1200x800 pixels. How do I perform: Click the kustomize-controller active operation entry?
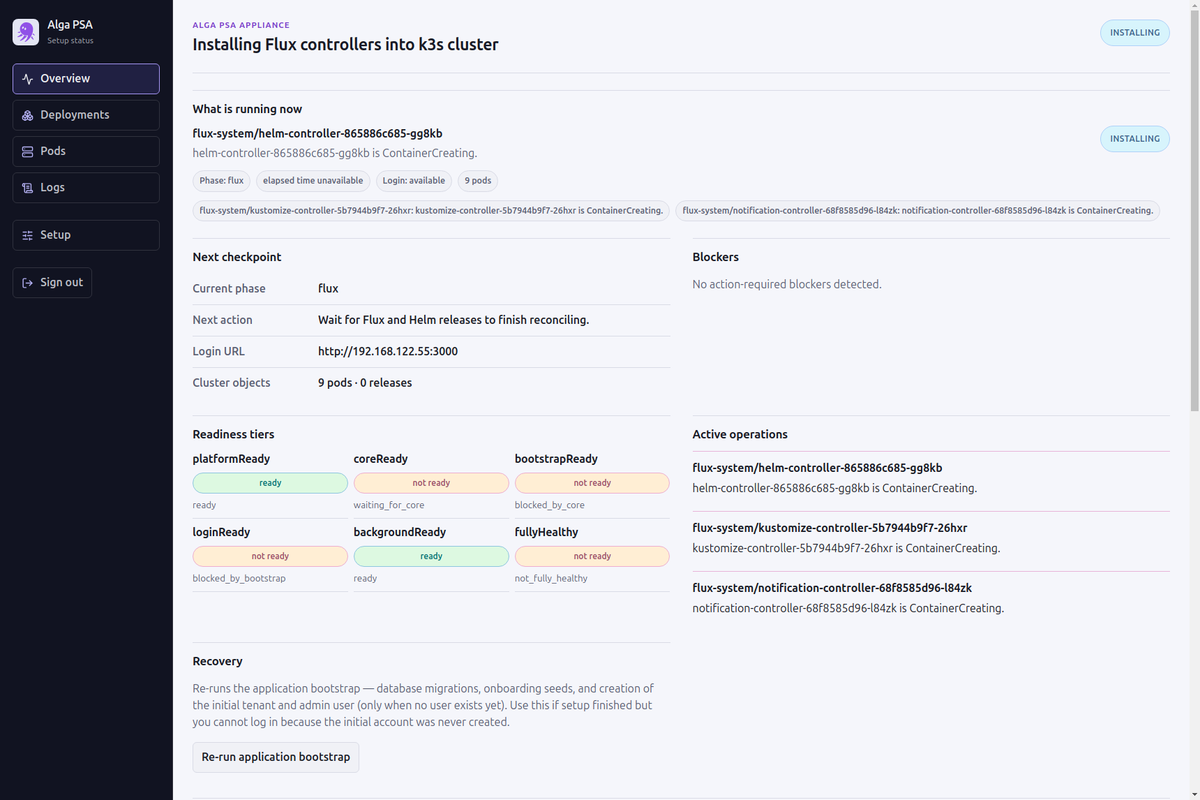pos(931,538)
